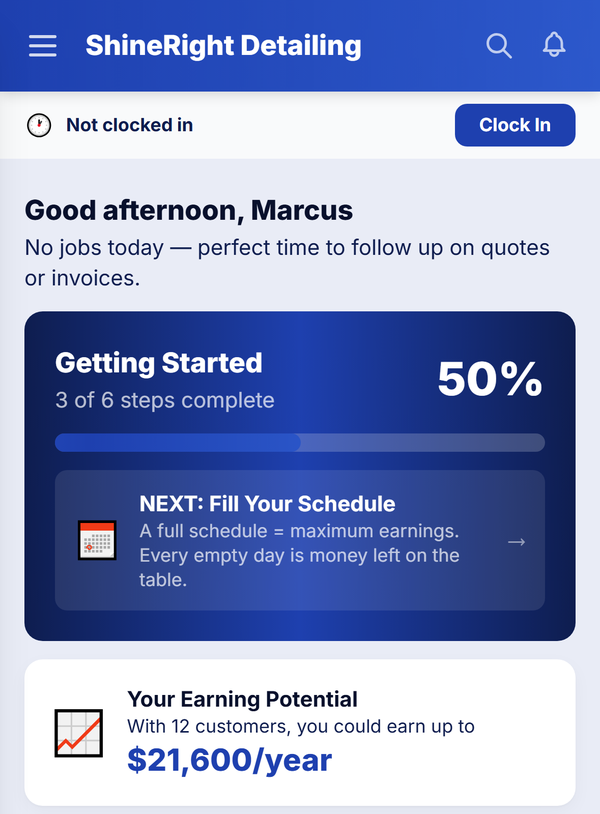Click the earnings chart icon

point(79,733)
